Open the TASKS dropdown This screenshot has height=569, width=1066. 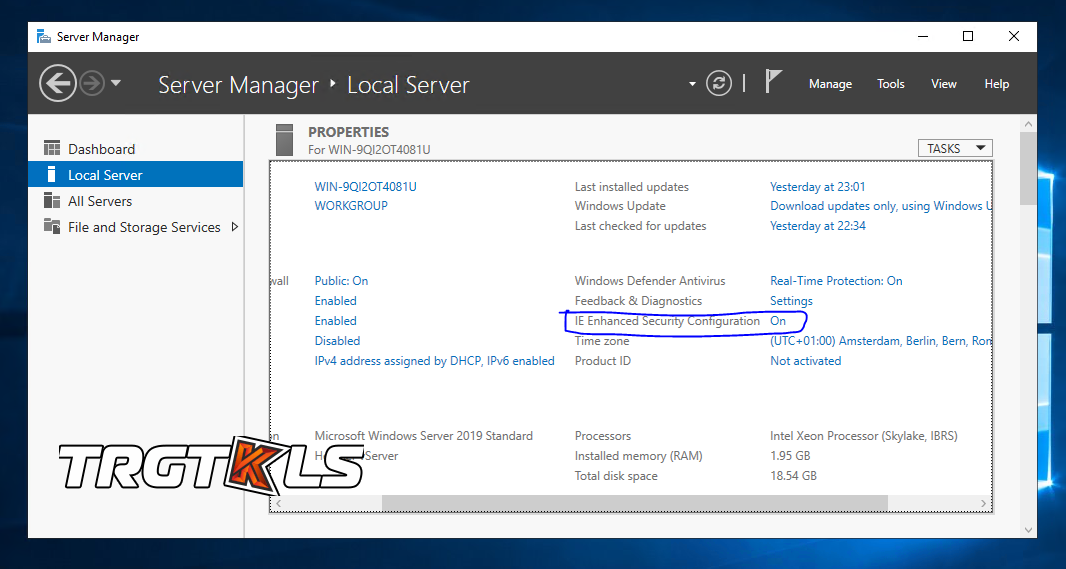pyautogui.click(x=954, y=148)
